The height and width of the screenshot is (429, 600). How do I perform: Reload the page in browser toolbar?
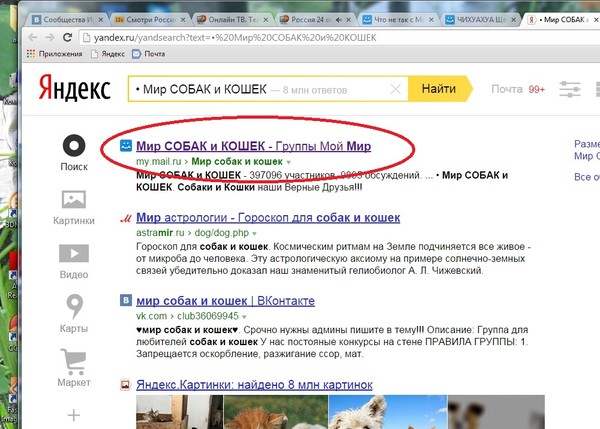click(68, 38)
